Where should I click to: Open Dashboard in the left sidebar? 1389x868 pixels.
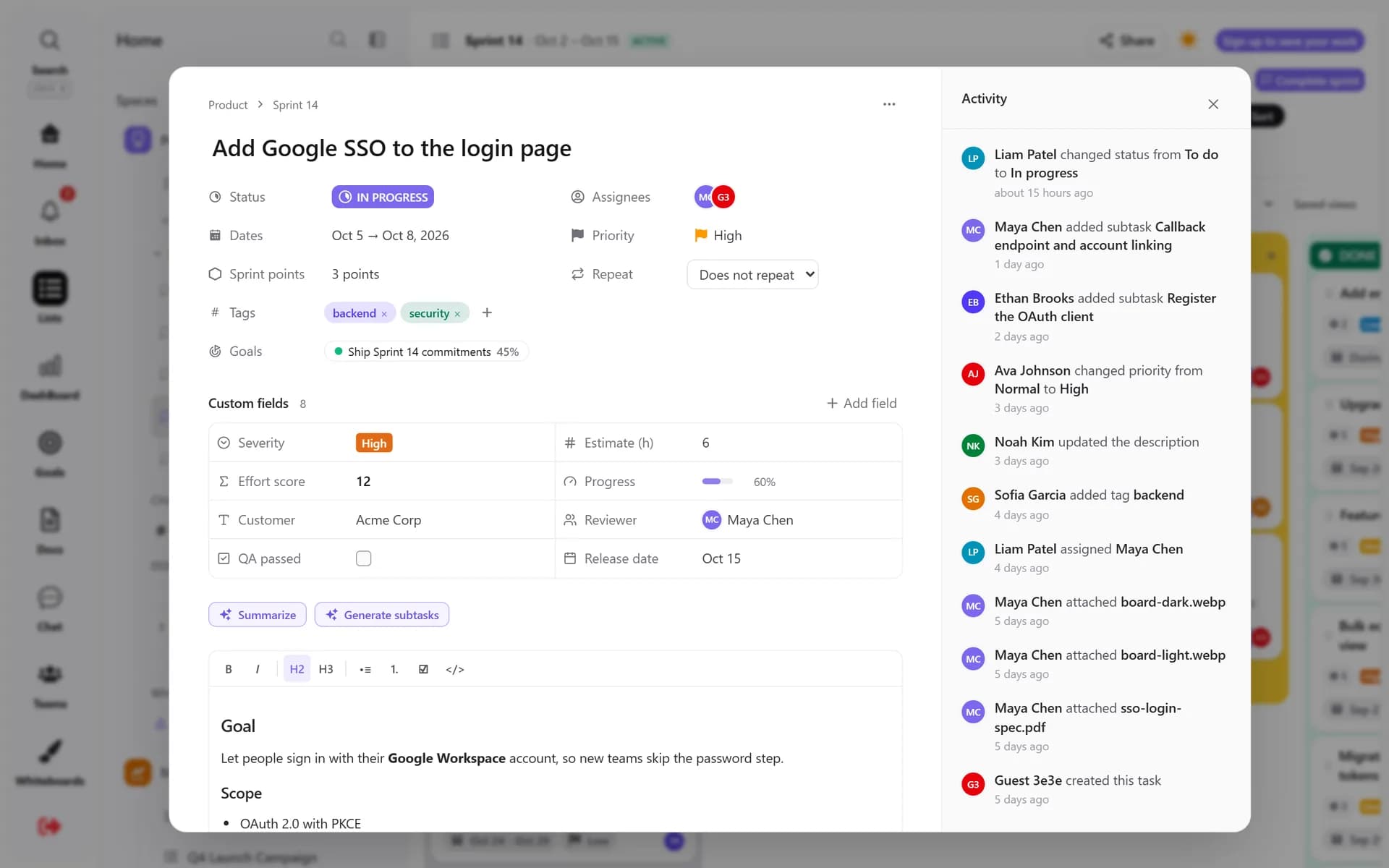(x=49, y=376)
